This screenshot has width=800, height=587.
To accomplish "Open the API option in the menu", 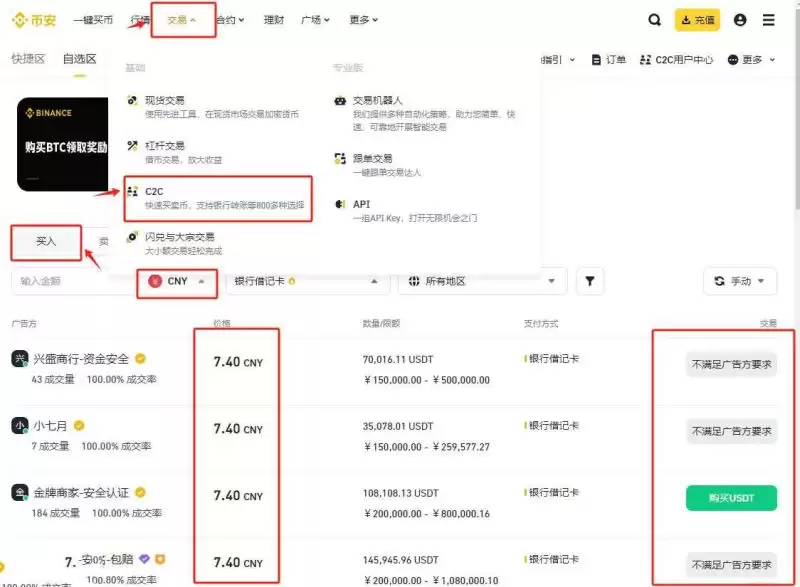I will (361, 203).
